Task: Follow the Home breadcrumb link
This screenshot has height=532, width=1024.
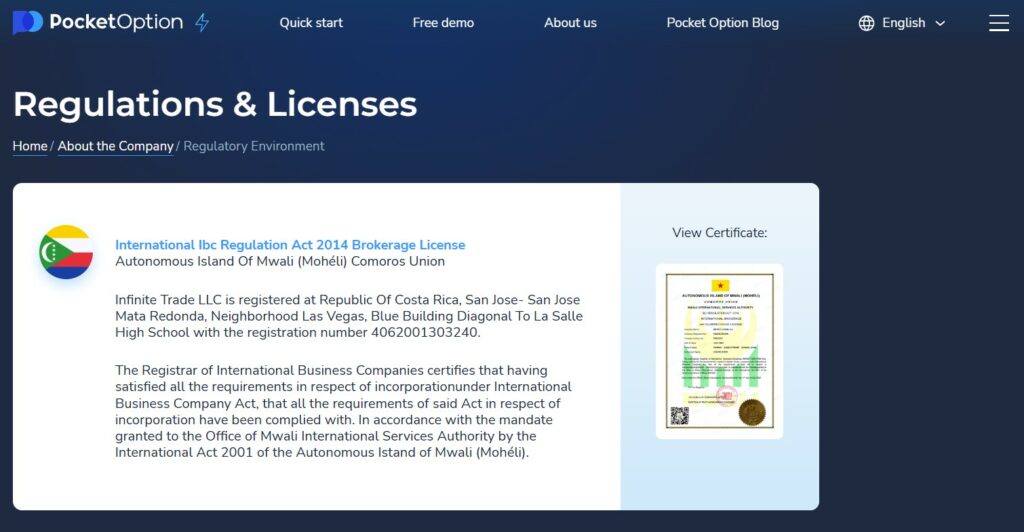Action: [30, 146]
